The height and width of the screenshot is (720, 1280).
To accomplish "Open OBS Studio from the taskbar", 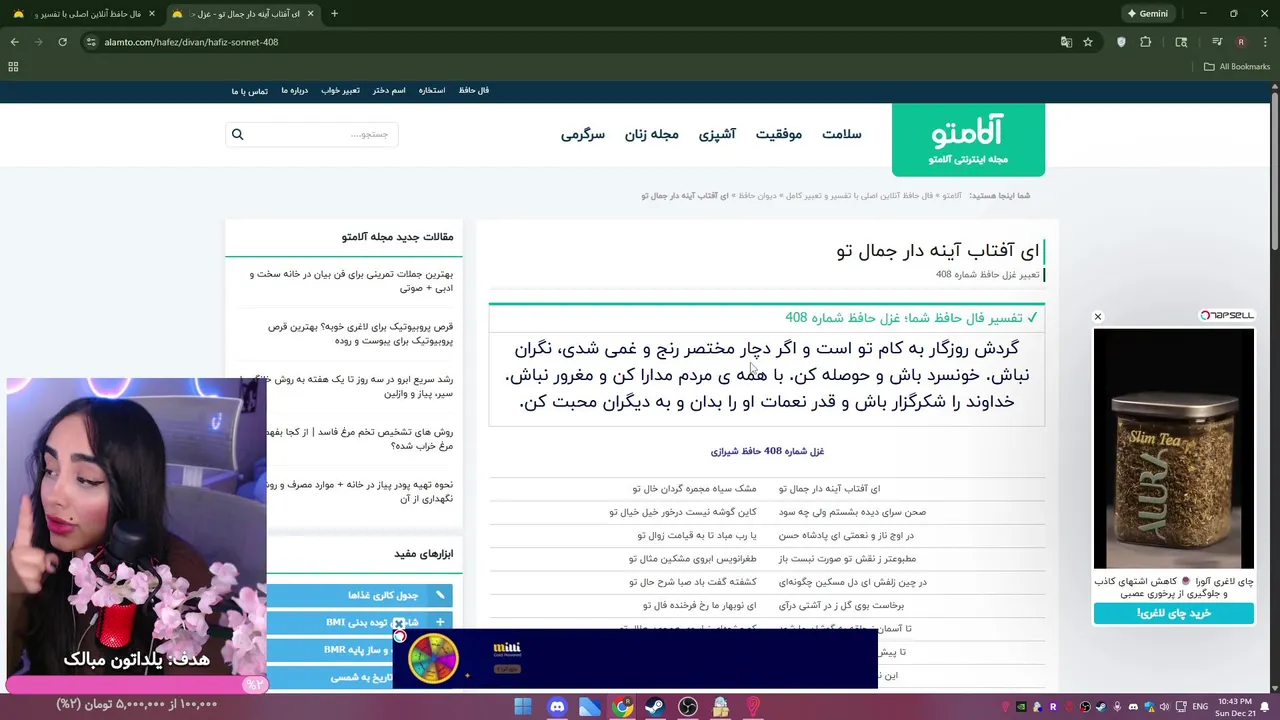I will [x=688, y=707].
